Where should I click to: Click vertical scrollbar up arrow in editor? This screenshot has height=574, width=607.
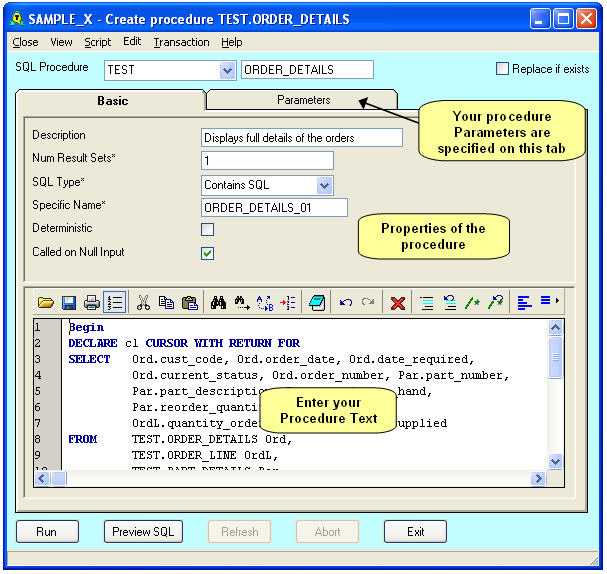click(556, 328)
